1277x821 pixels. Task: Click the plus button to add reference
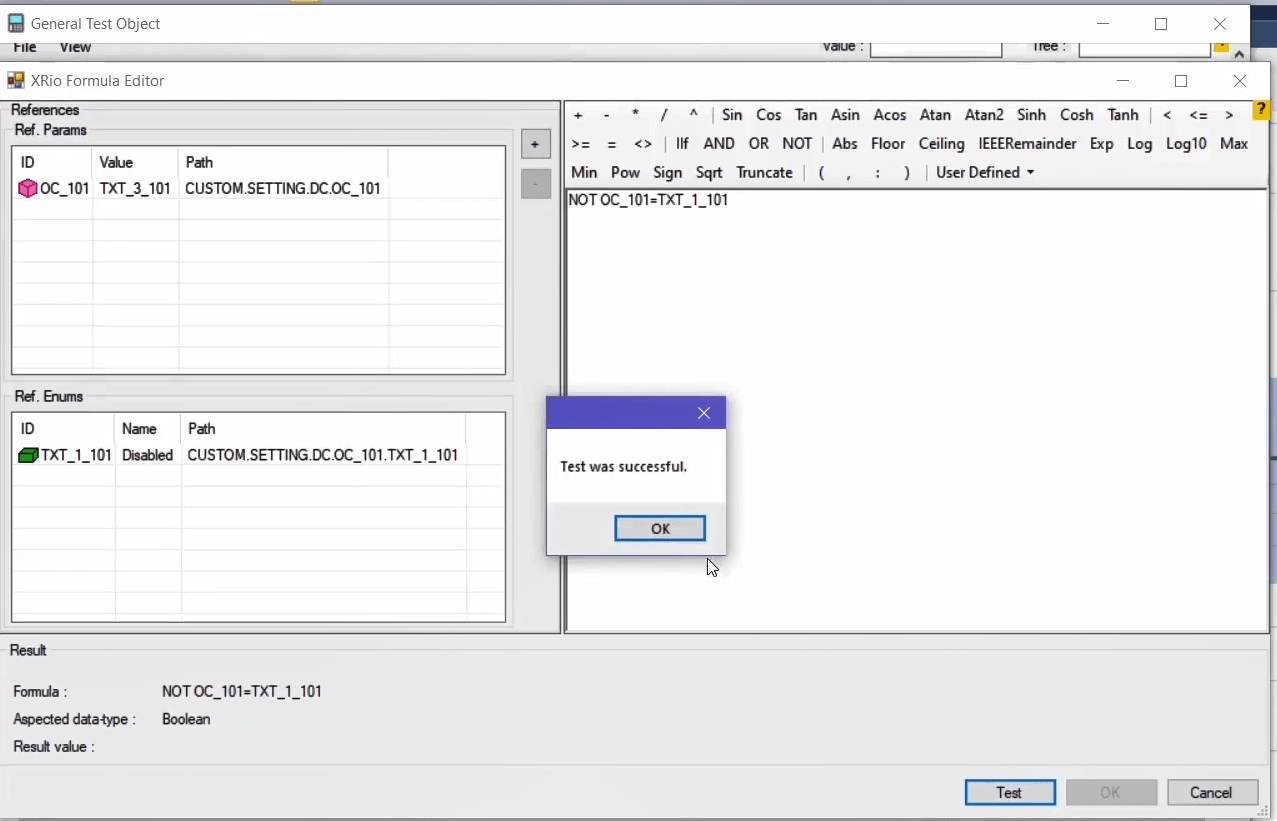click(535, 145)
